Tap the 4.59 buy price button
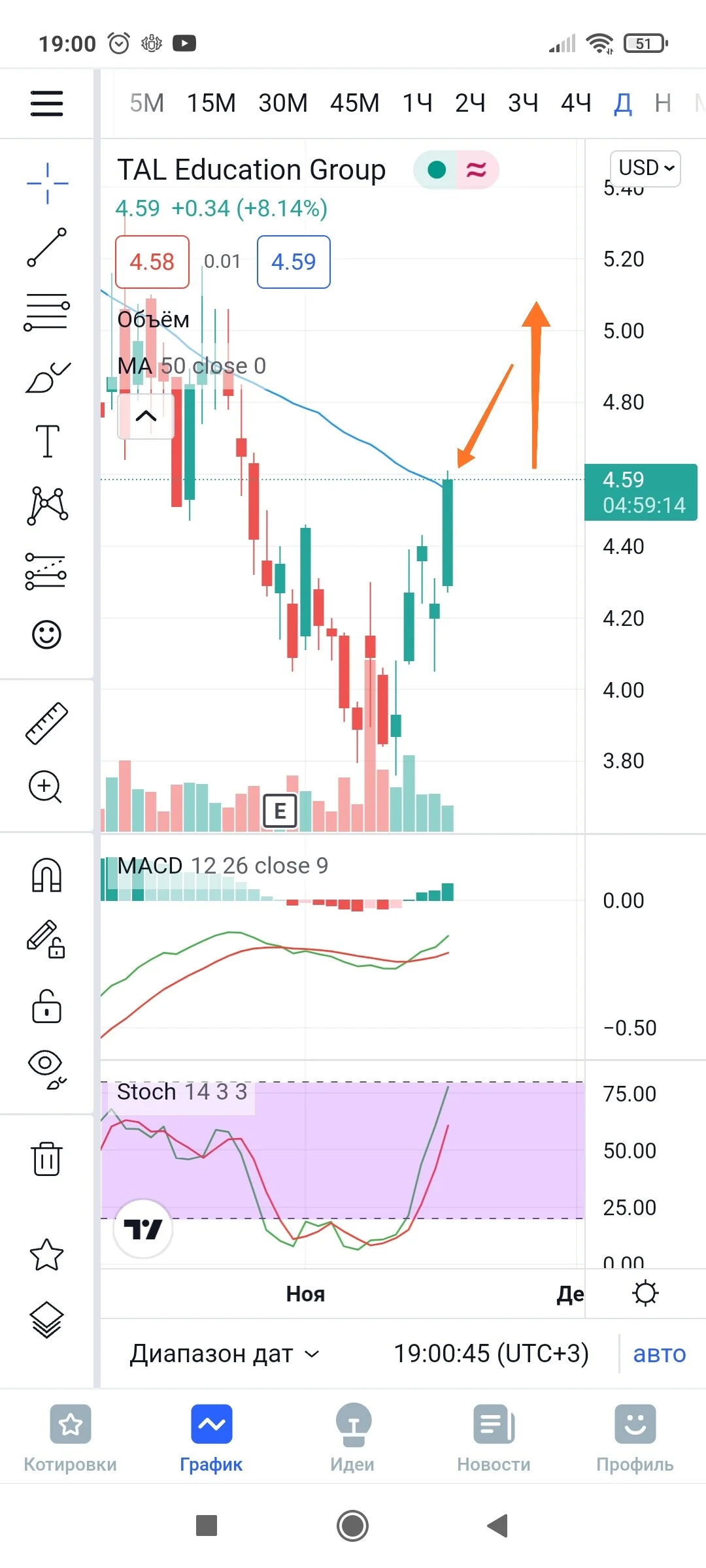Screen dimensions: 706x1568 (x=294, y=262)
